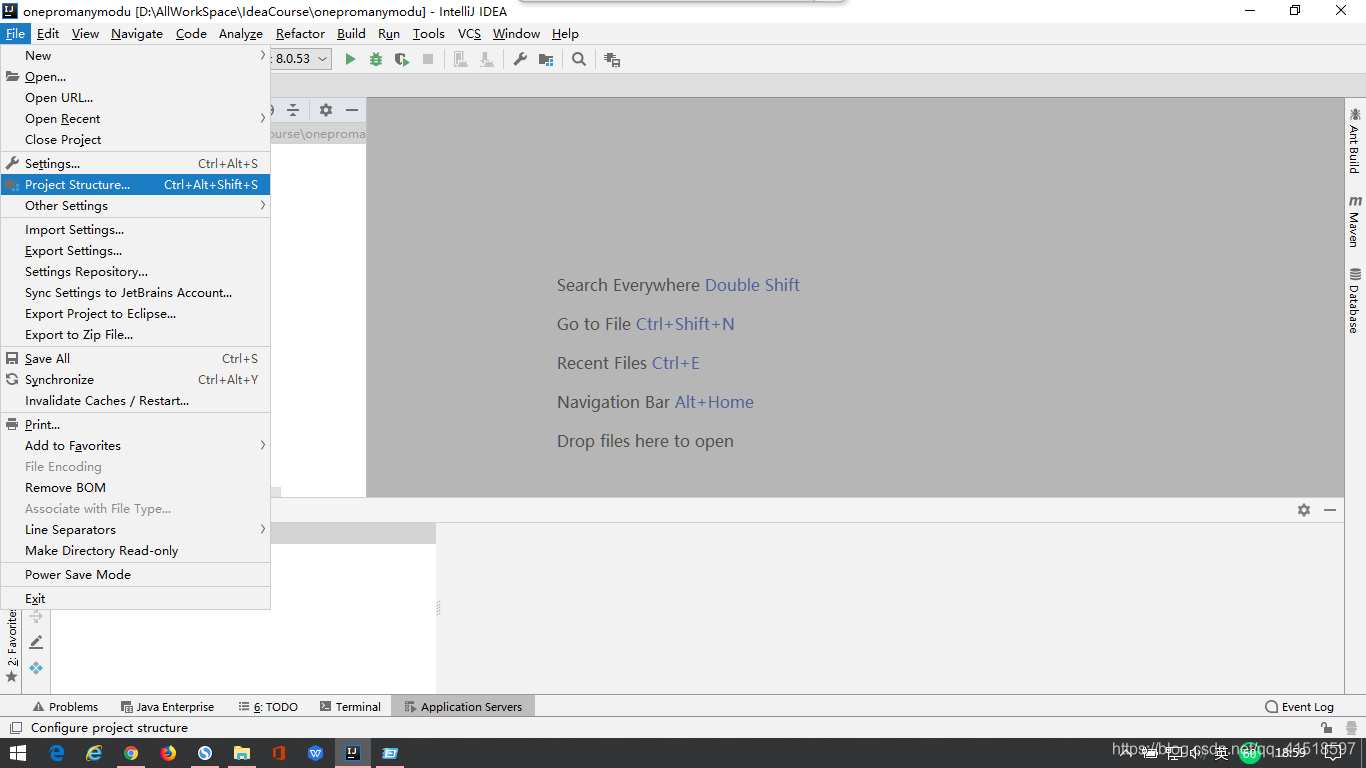1366x768 pixels.
Task: Open Search Everywhere with the magnifier icon
Action: point(579,59)
